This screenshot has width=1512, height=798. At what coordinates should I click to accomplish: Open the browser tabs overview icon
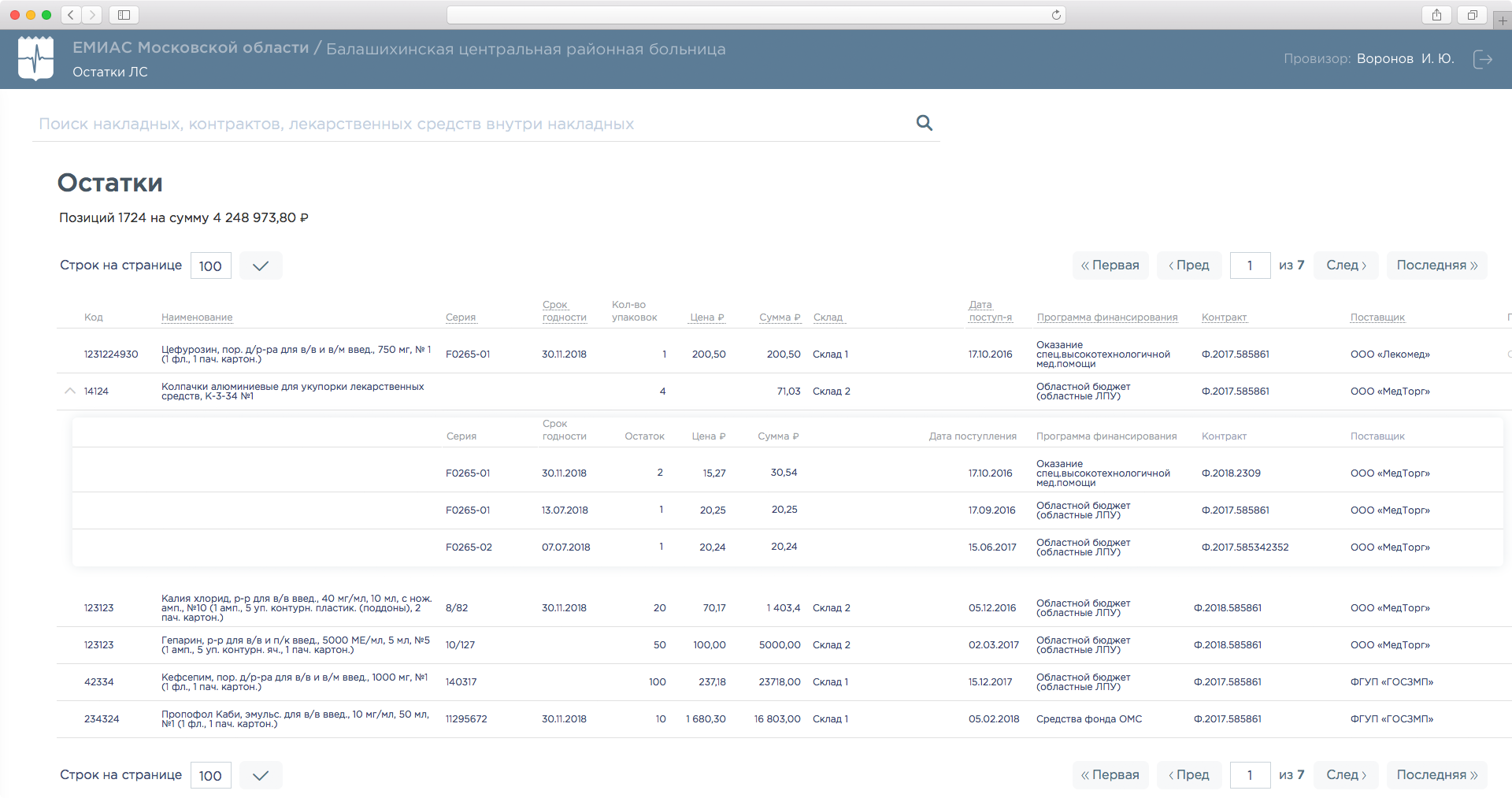[1471, 15]
